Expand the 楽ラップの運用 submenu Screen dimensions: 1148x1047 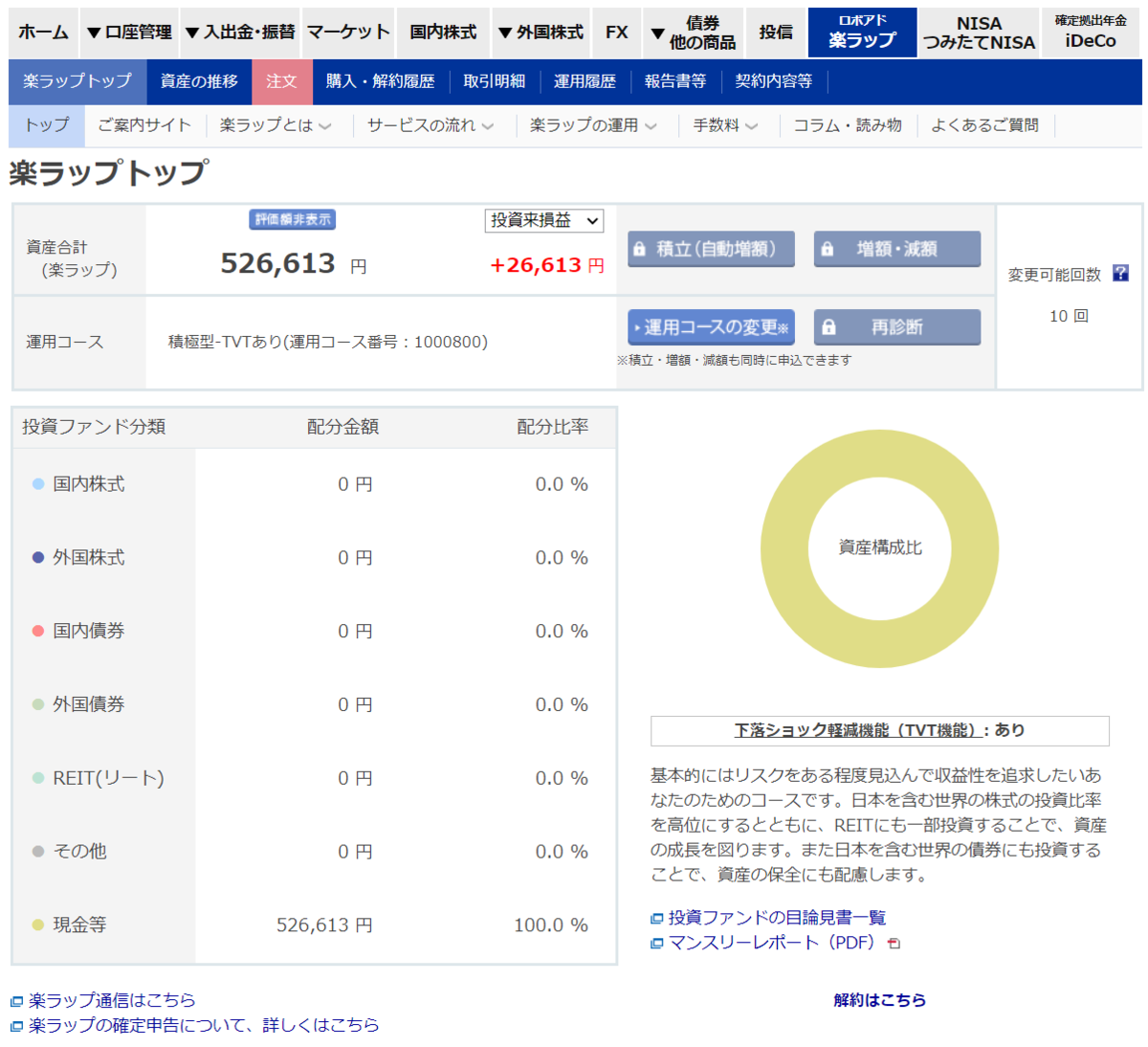(593, 125)
